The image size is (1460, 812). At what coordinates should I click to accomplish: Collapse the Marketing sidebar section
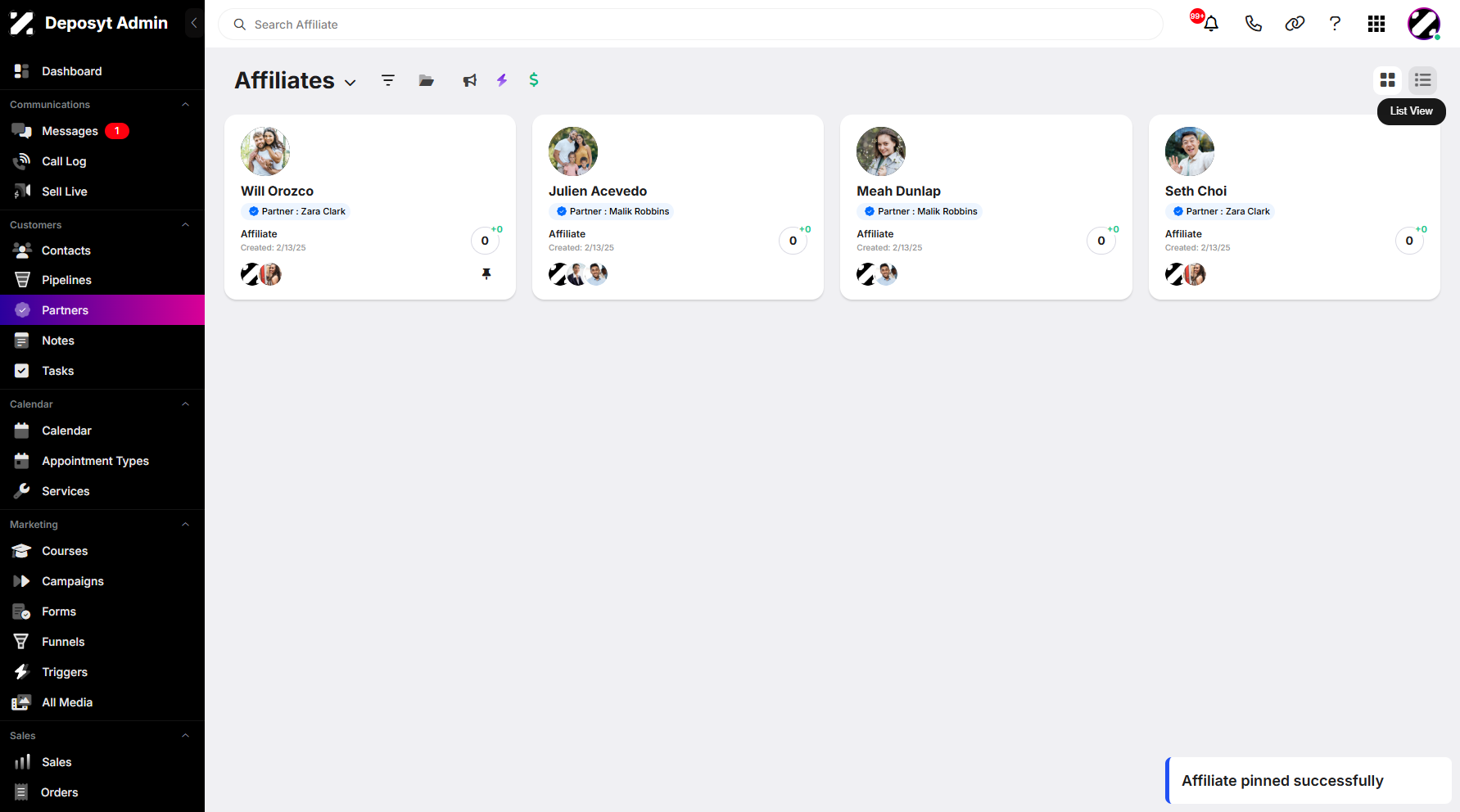[x=186, y=525]
